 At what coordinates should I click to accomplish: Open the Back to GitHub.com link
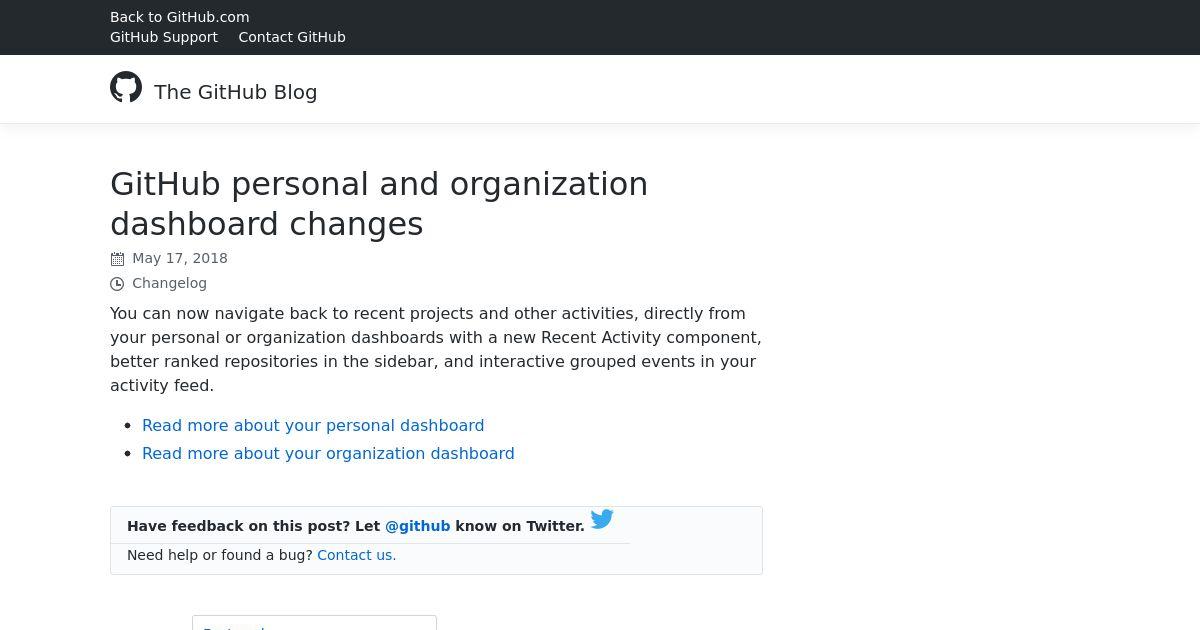[x=180, y=17]
